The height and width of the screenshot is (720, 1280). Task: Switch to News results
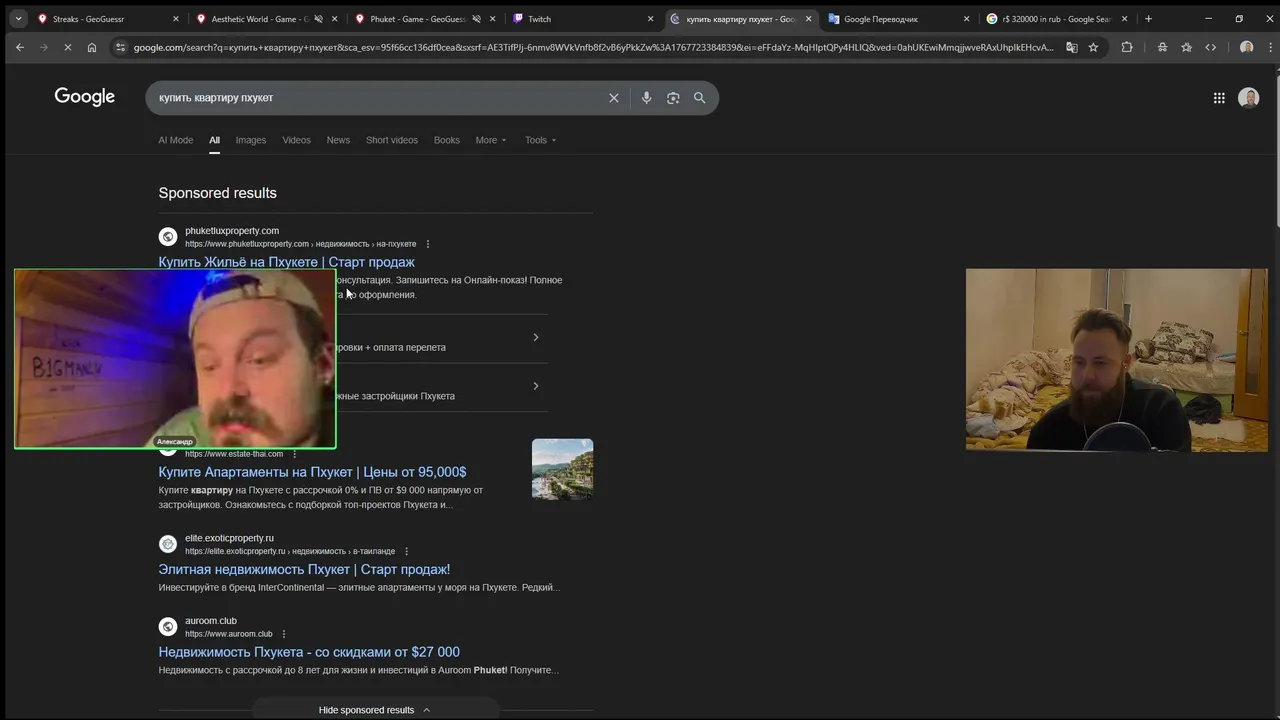338,140
